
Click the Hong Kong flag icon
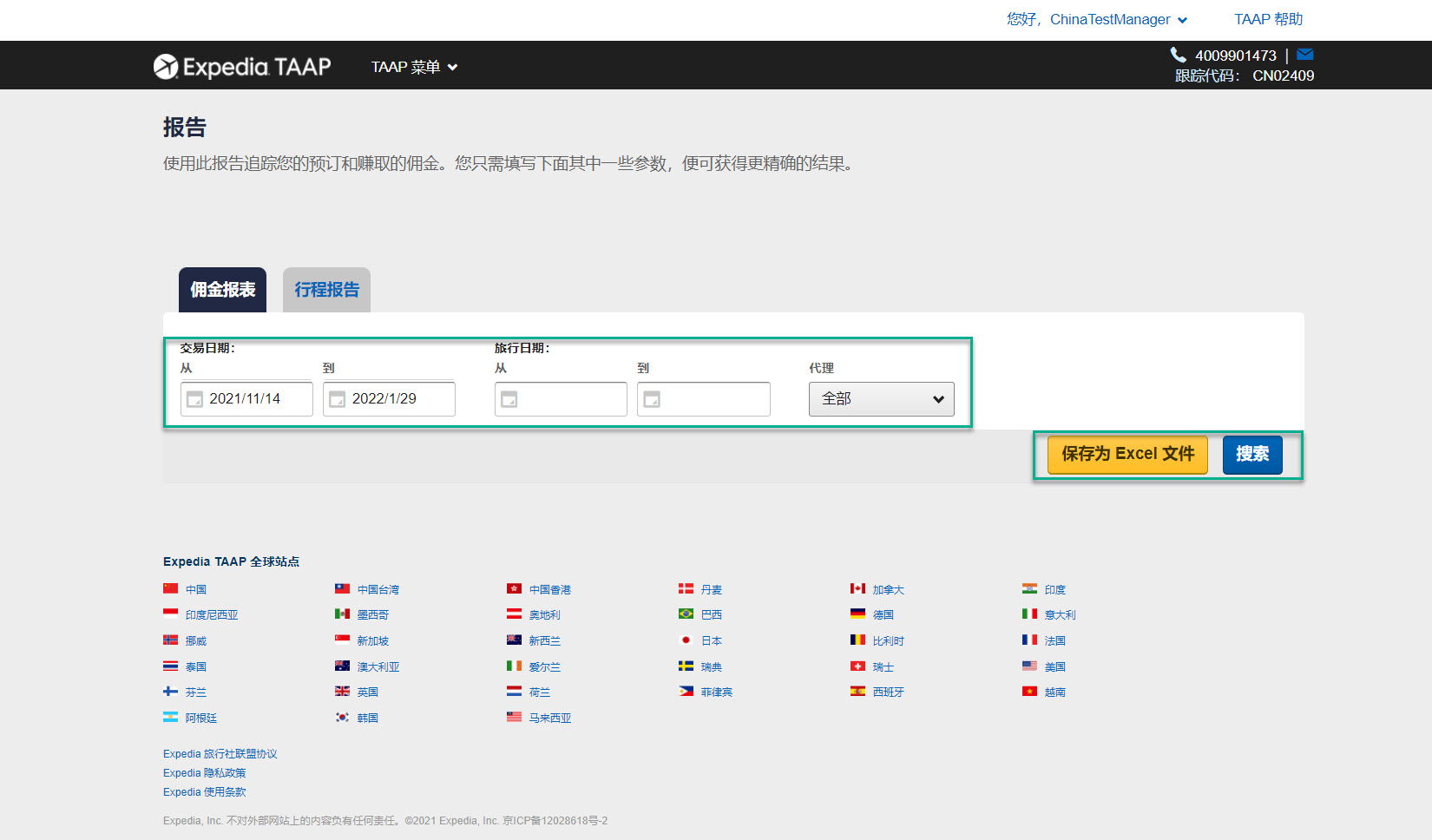coord(515,588)
